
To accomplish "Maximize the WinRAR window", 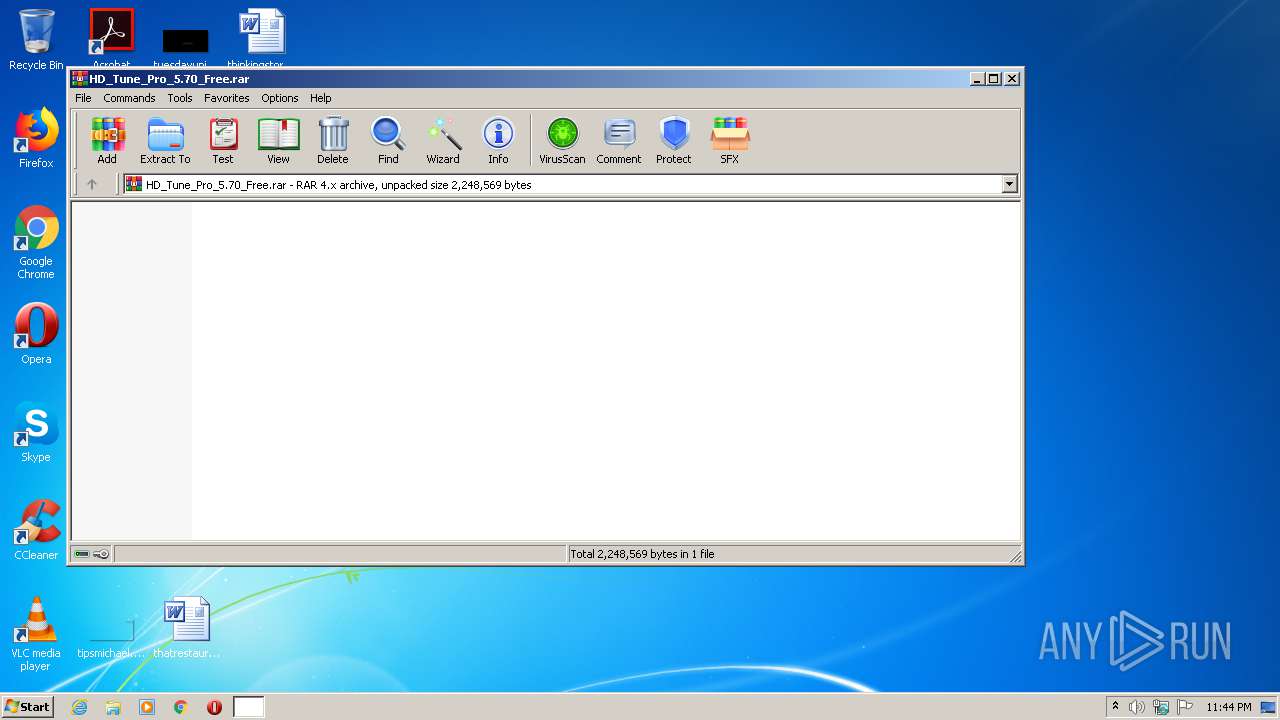I will tap(994, 79).
